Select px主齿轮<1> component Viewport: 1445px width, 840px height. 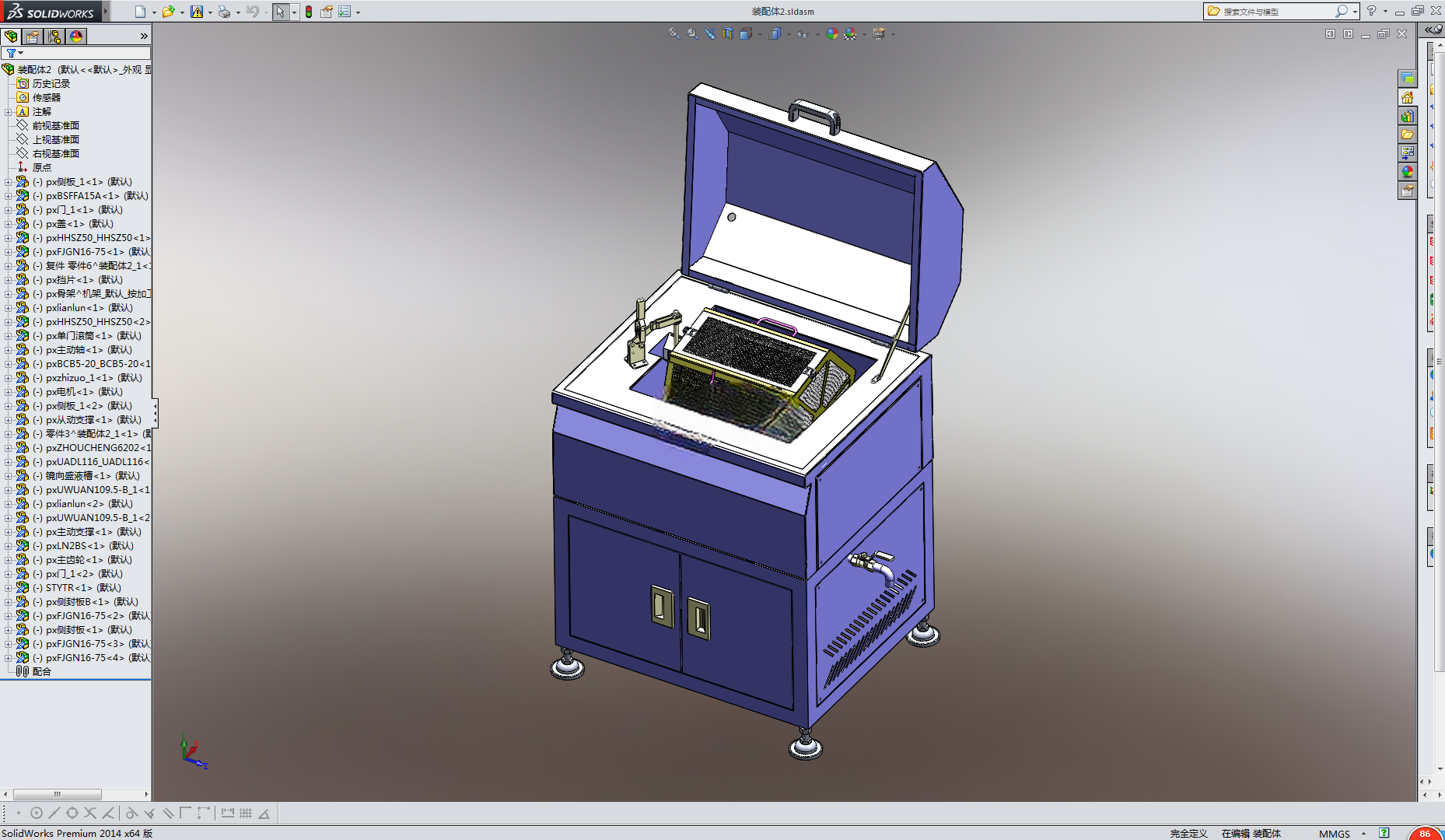[81, 560]
